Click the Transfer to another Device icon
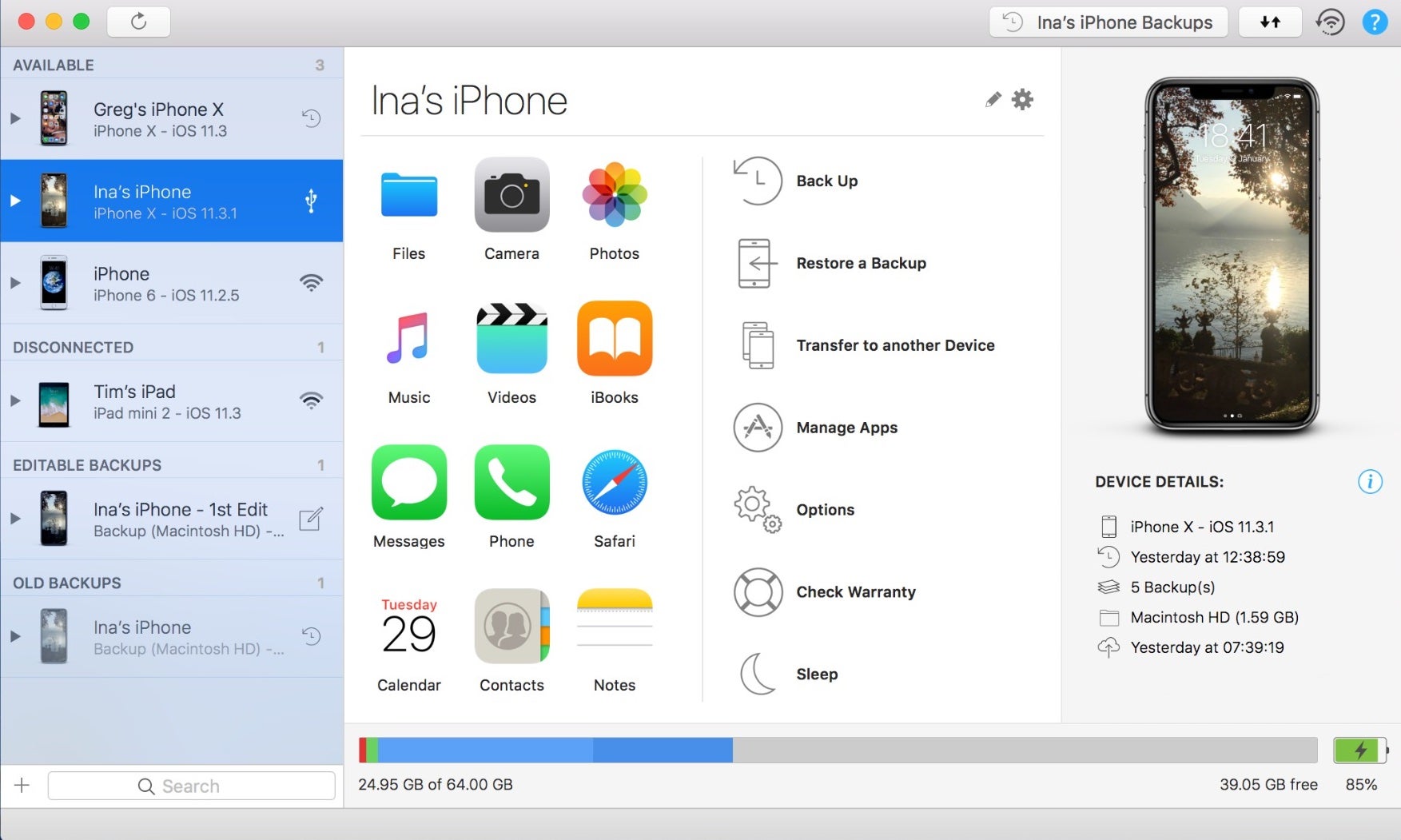The width and height of the screenshot is (1401, 840). coord(758,345)
